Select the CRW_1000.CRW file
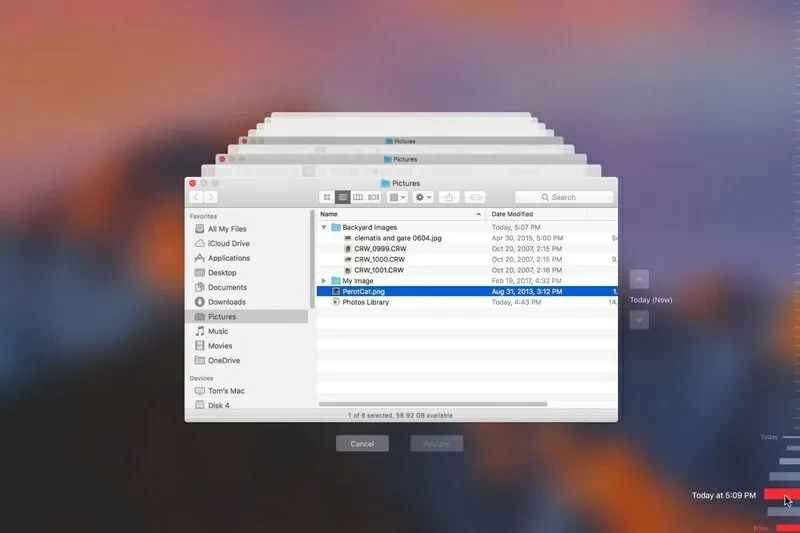The image size is (800, 533). [x=467, y=260]
